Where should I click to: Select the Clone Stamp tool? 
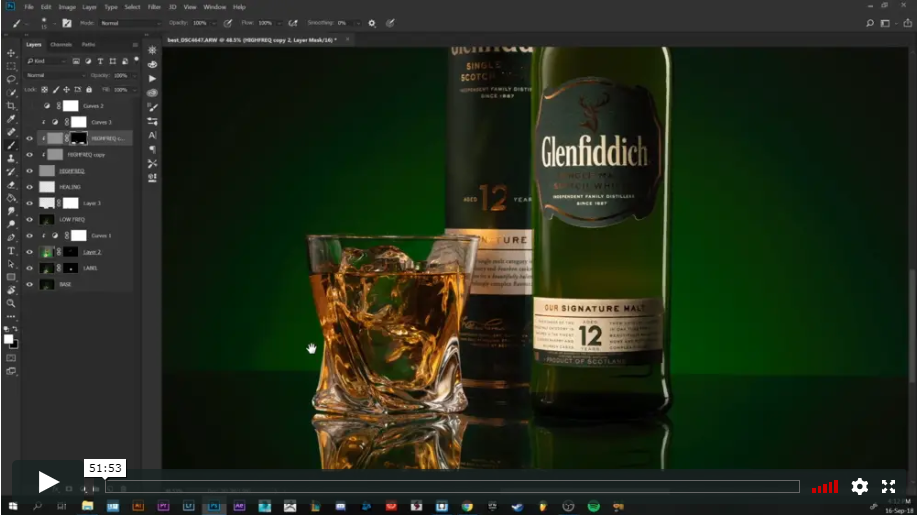(11, 158)
